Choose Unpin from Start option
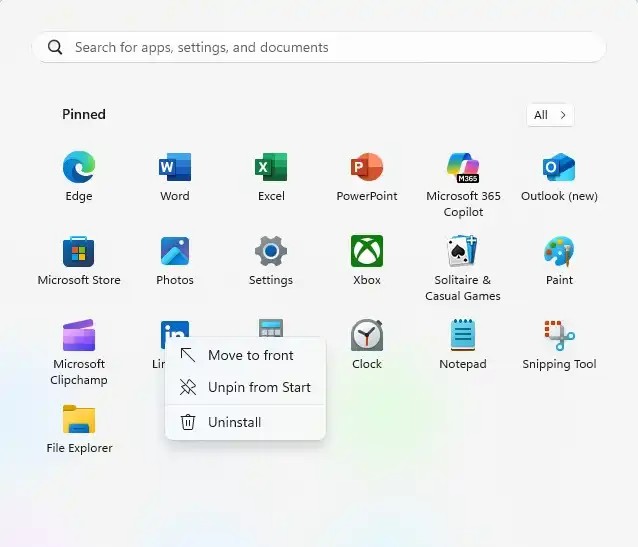638x547 pixels. (258, 387)
